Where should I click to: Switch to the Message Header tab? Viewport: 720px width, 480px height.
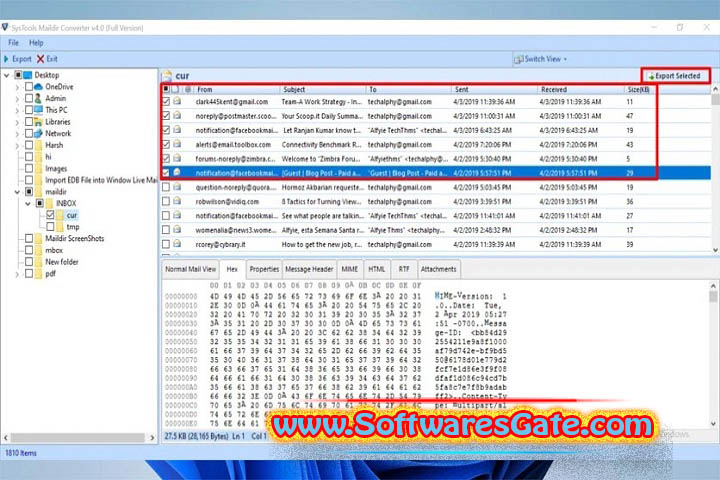309,269
